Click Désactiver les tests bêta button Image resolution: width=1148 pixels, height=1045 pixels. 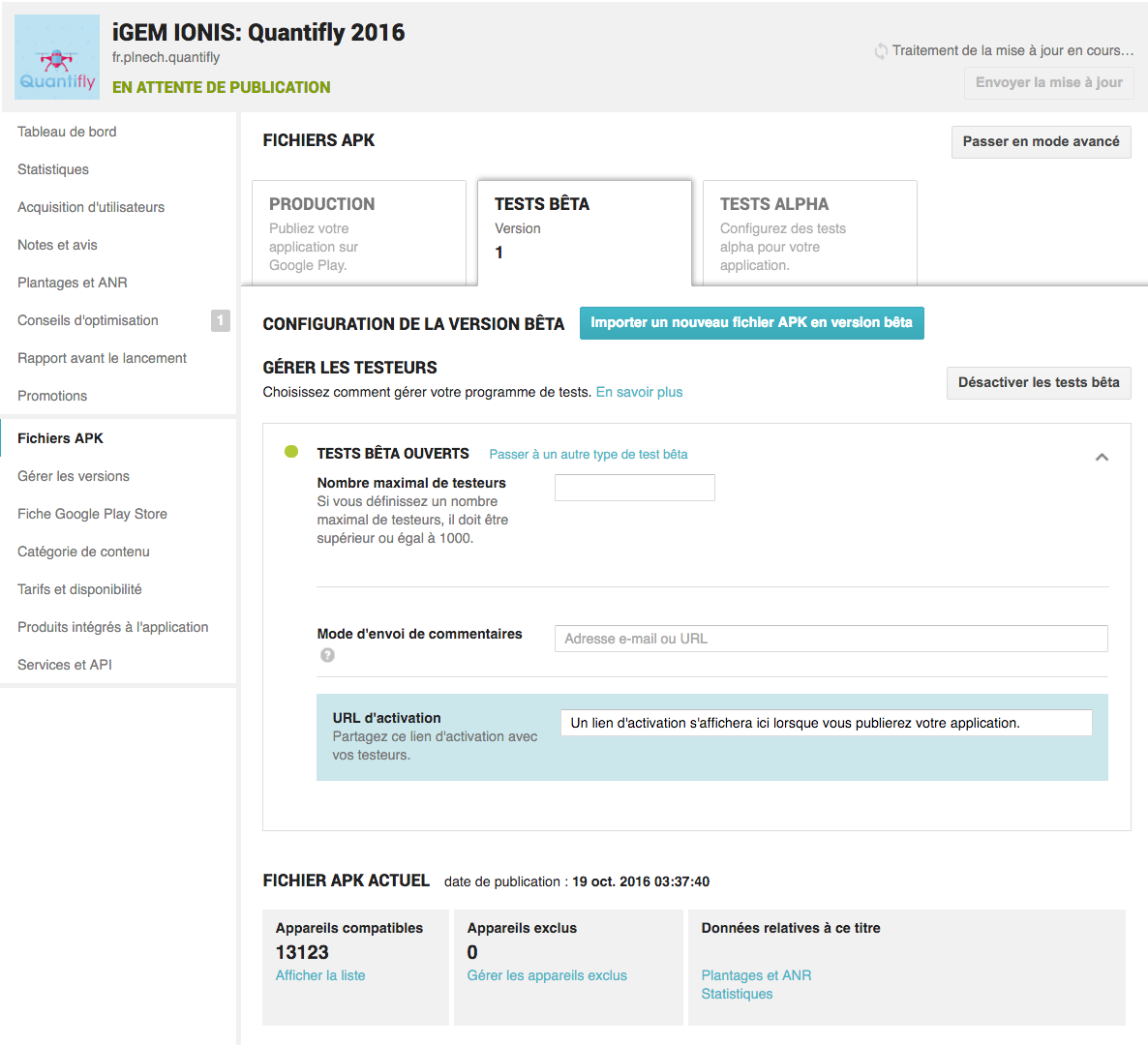coord(1039,383)
